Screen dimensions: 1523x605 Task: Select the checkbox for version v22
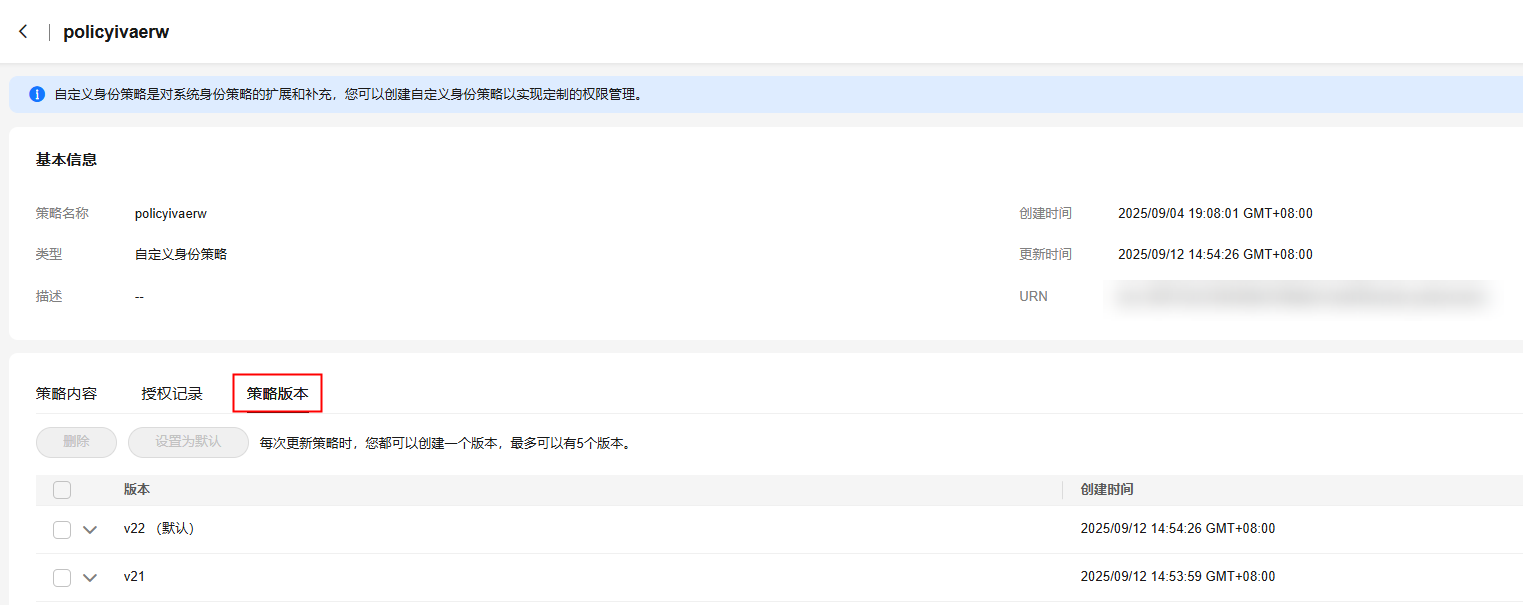tap(62, 530)
